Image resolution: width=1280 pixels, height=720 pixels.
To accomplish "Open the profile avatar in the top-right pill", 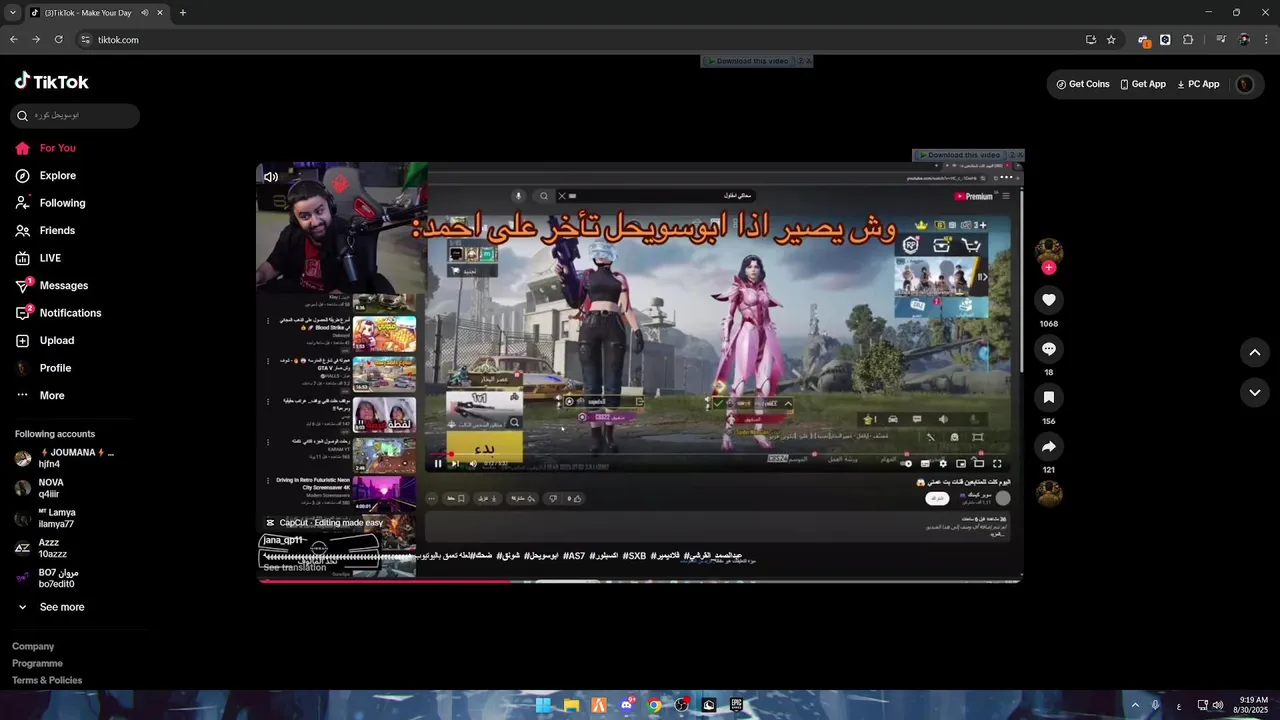I will (1245, 85).
